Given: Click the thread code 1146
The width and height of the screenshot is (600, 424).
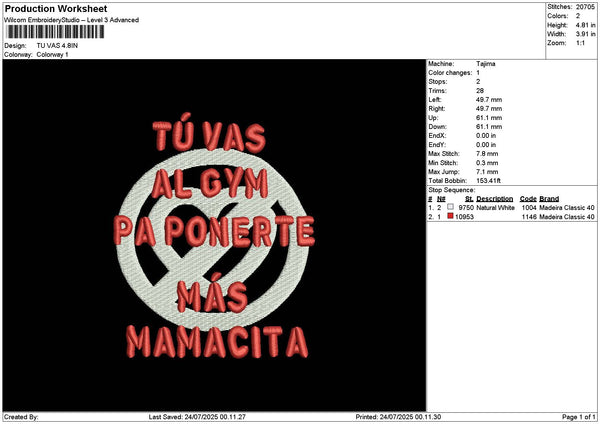Looking at the screenshot, I should click(x=529, y=217).
